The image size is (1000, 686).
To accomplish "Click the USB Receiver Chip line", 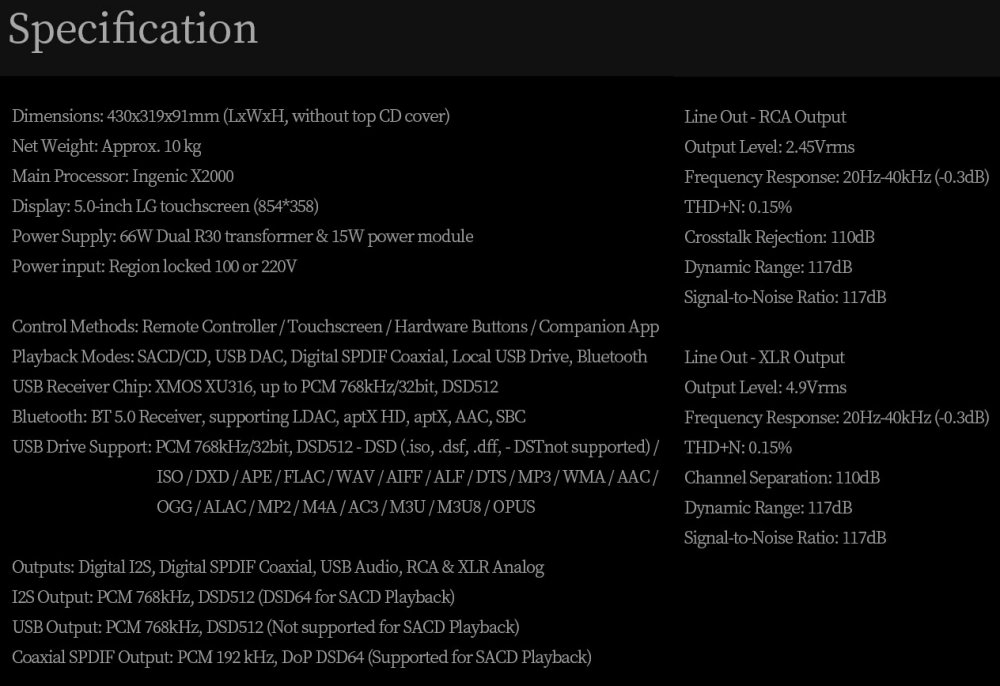I will (255, 387).
